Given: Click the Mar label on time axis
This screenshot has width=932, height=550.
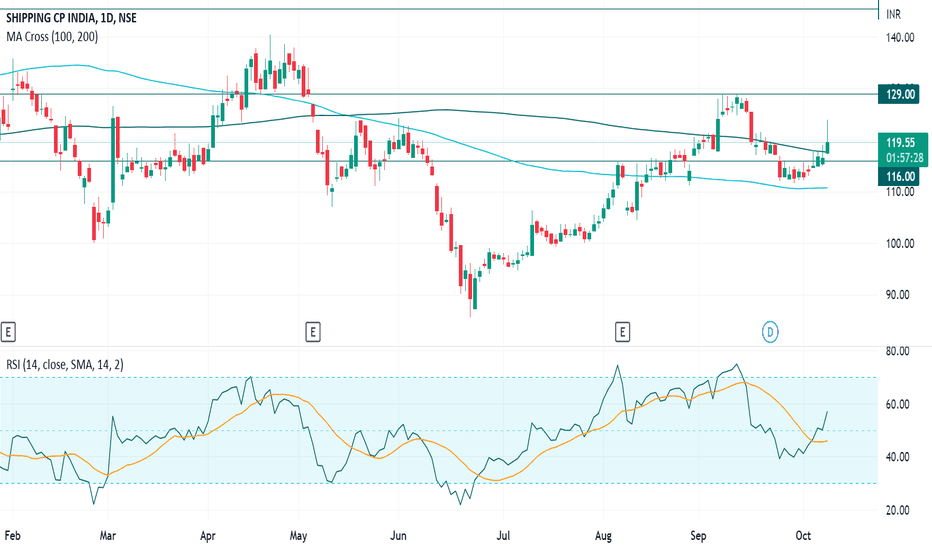Looking at the screenshot, I should [108, 536].
